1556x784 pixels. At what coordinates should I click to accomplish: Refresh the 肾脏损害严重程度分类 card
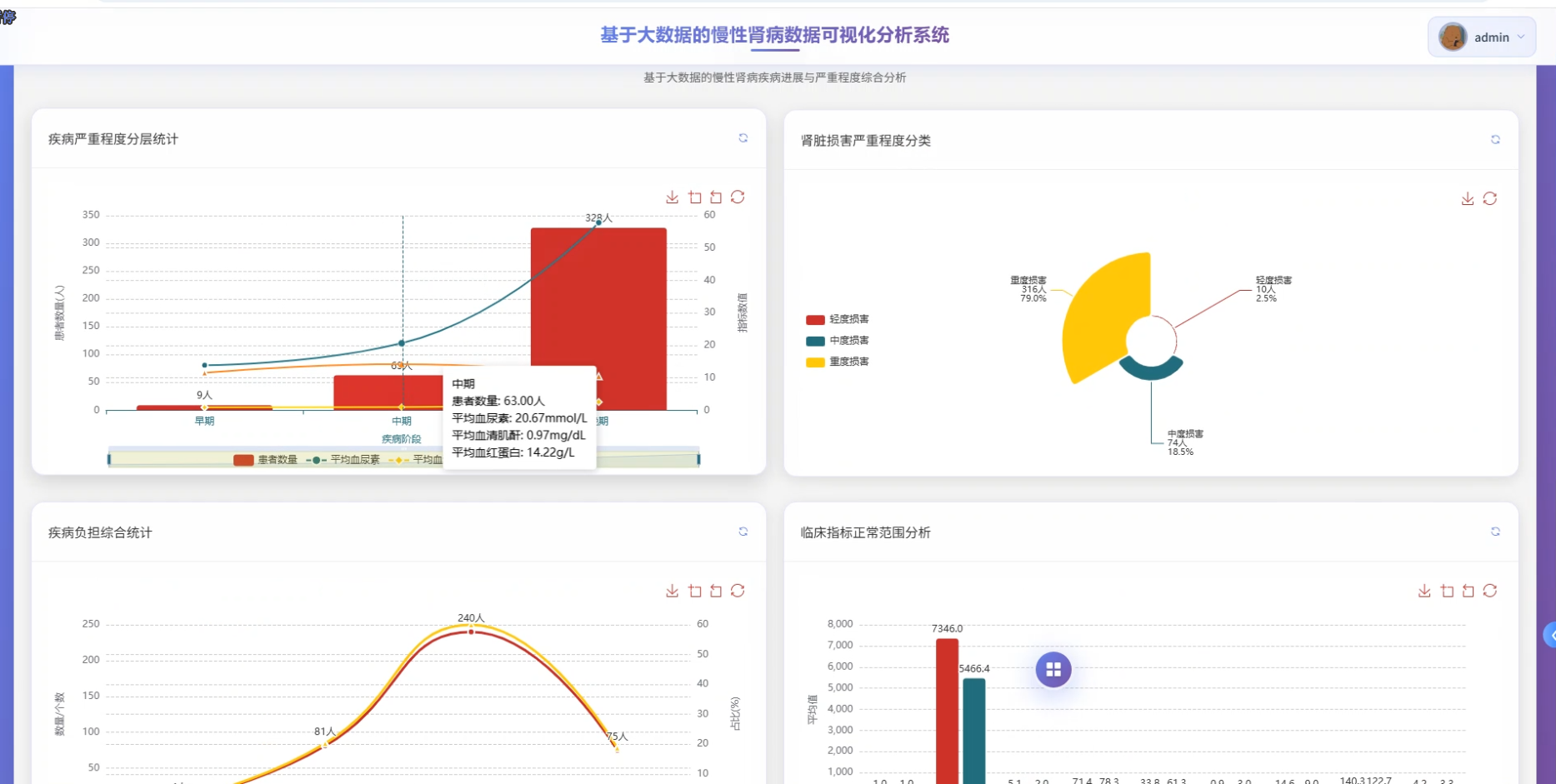pos(1496,140)
